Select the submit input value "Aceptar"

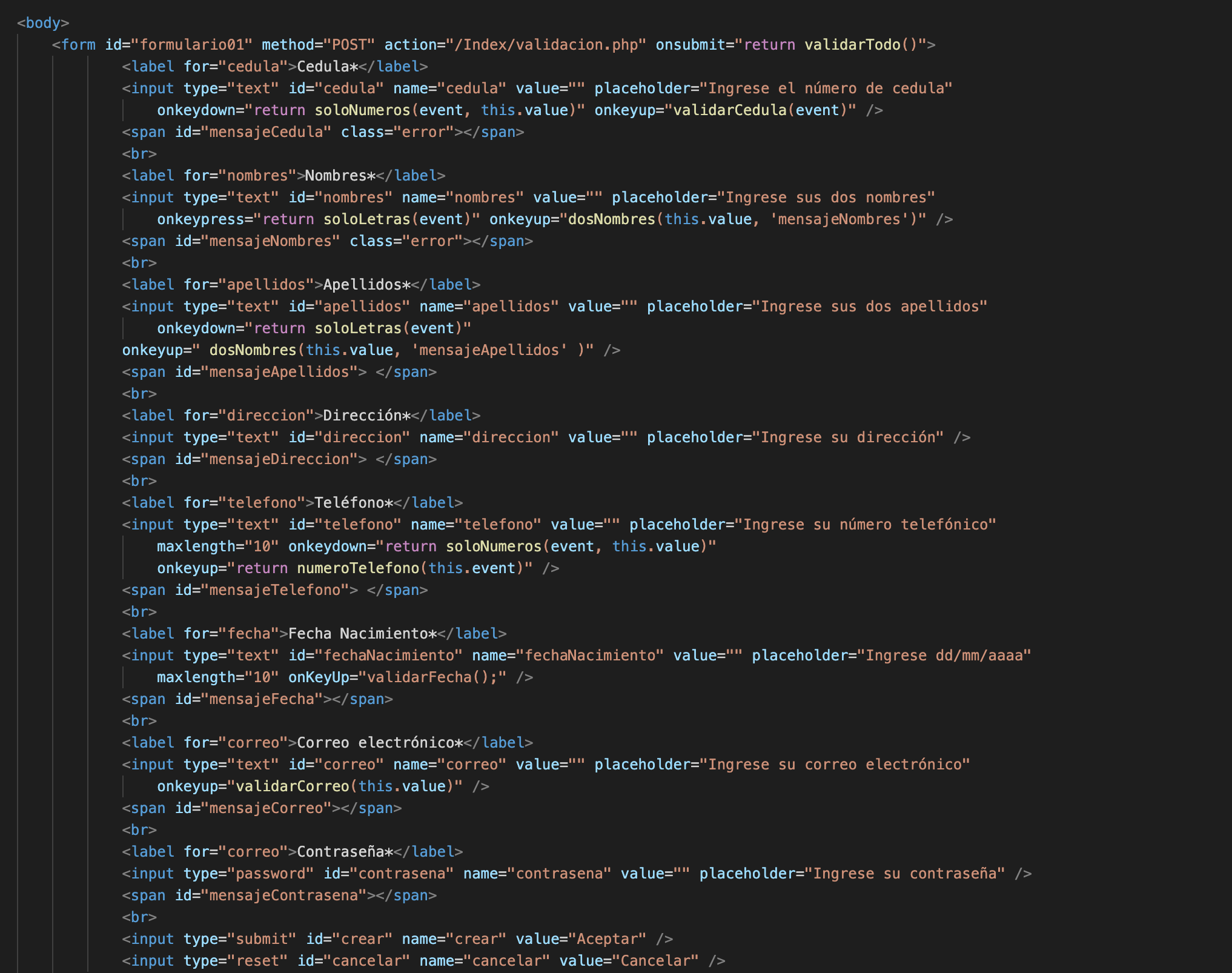coord(608,938)
